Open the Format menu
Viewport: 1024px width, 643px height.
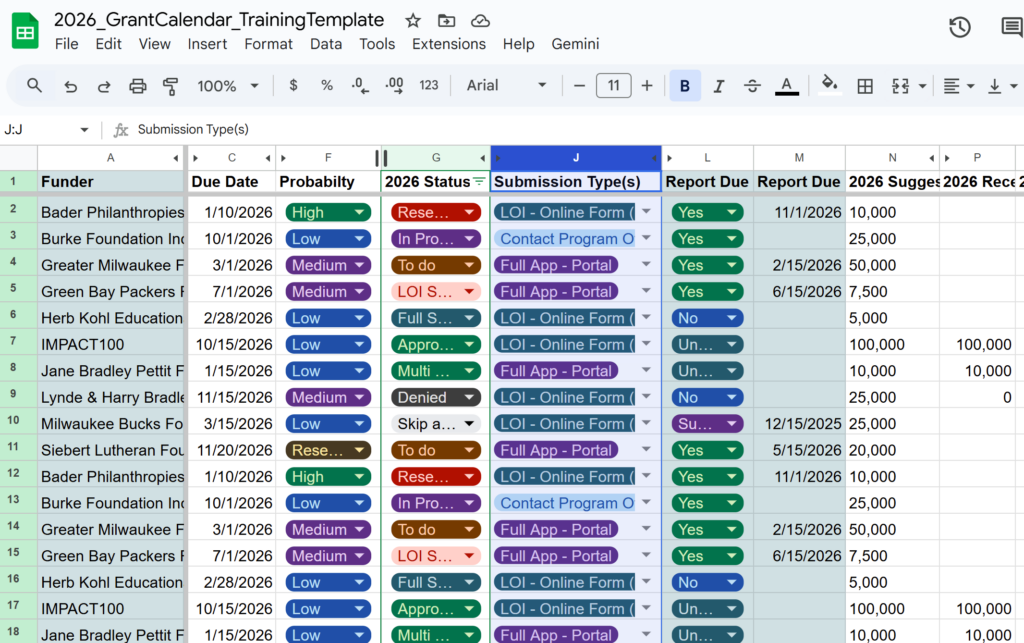[268, 44]
